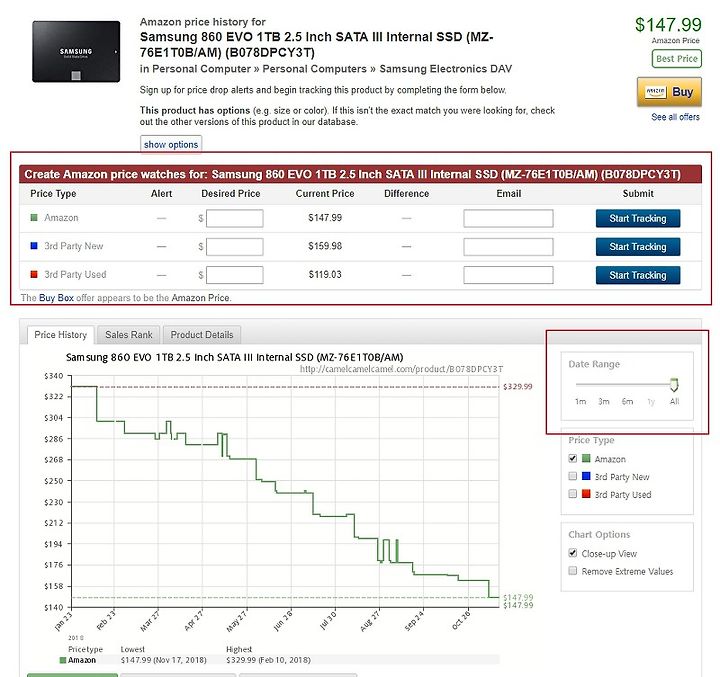The image size is (720, 677).
Task: Start Tracking for the 3rd Party New row
Action: [x=637, y=247]
